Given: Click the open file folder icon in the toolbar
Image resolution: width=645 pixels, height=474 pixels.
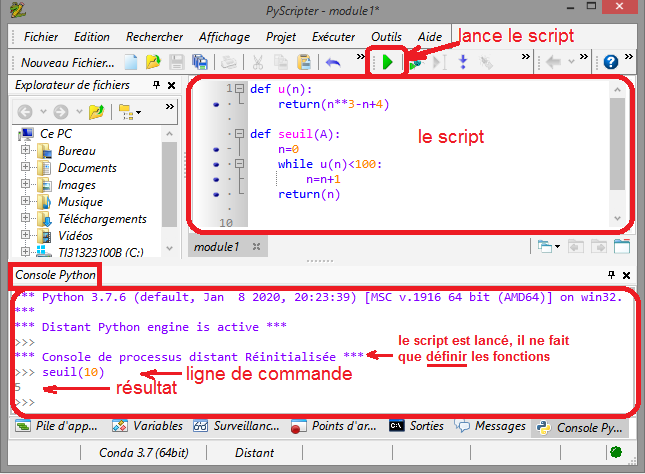Looking at the screenshot, I should 152,62.
